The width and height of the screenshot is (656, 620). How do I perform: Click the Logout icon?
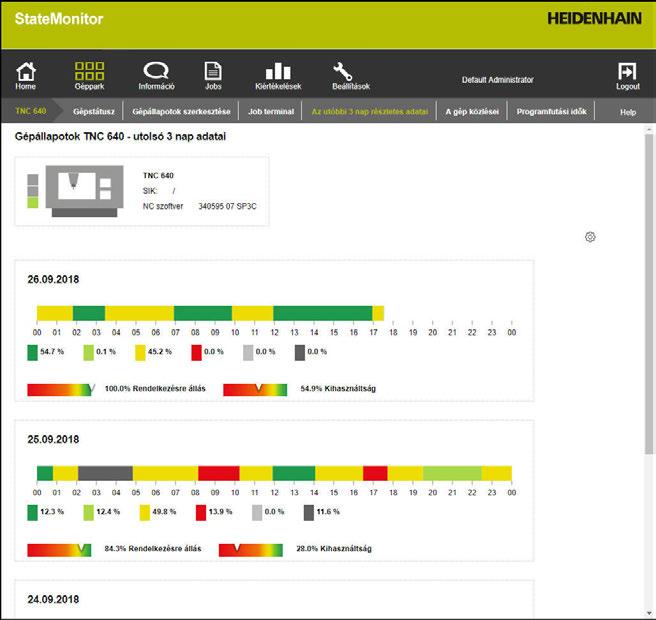pos(627,71)
